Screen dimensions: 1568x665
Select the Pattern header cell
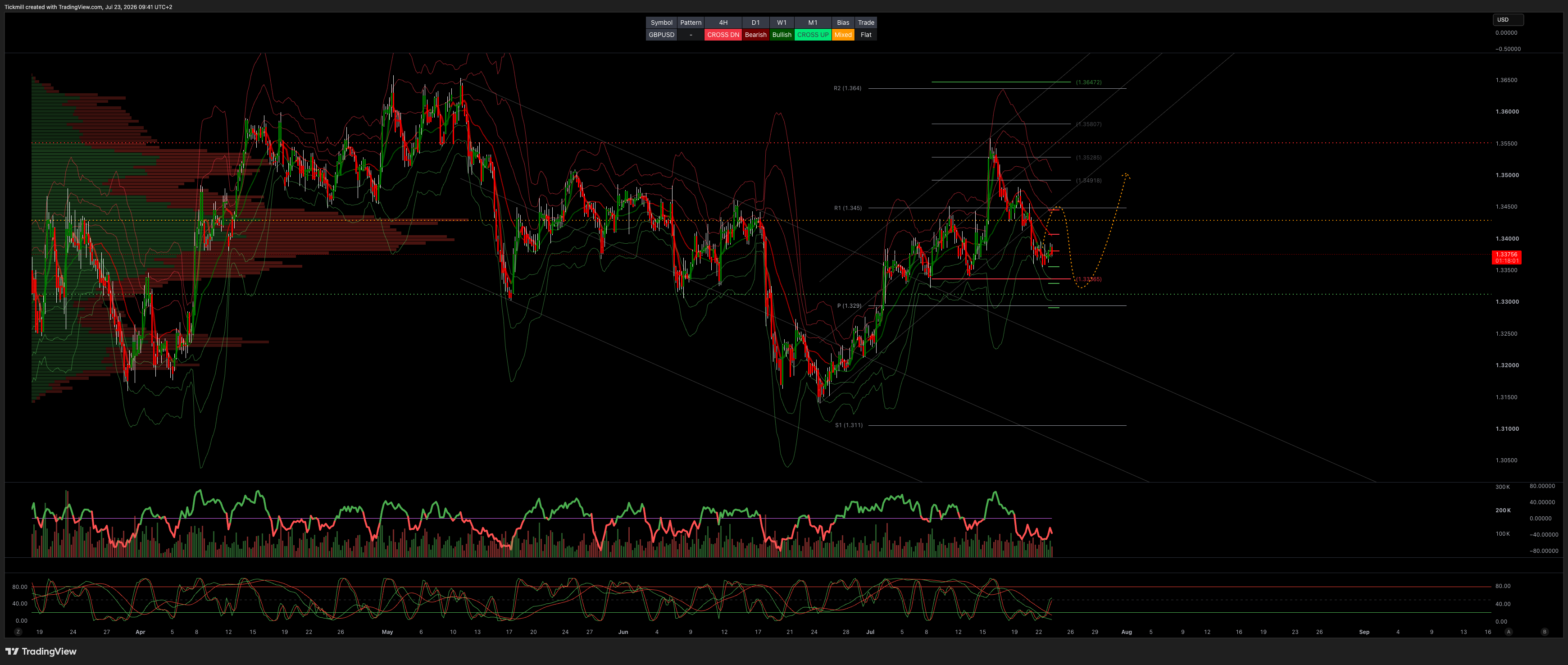690,23
